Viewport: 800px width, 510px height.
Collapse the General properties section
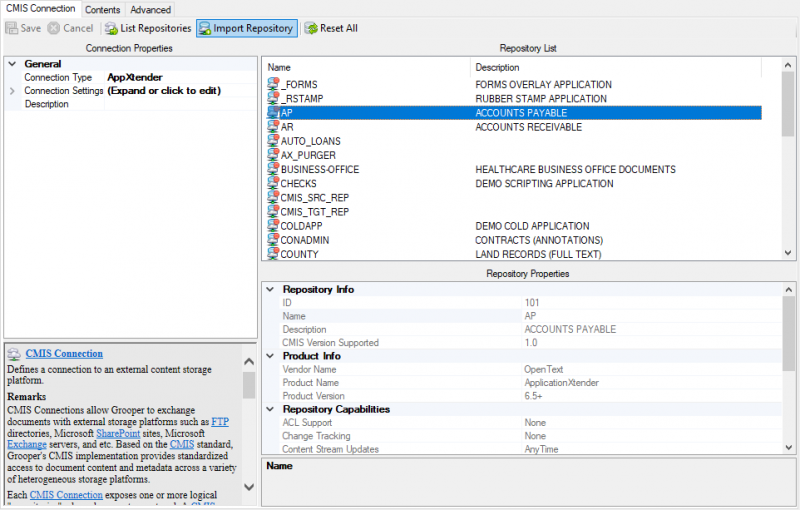[x=12, y=64]
